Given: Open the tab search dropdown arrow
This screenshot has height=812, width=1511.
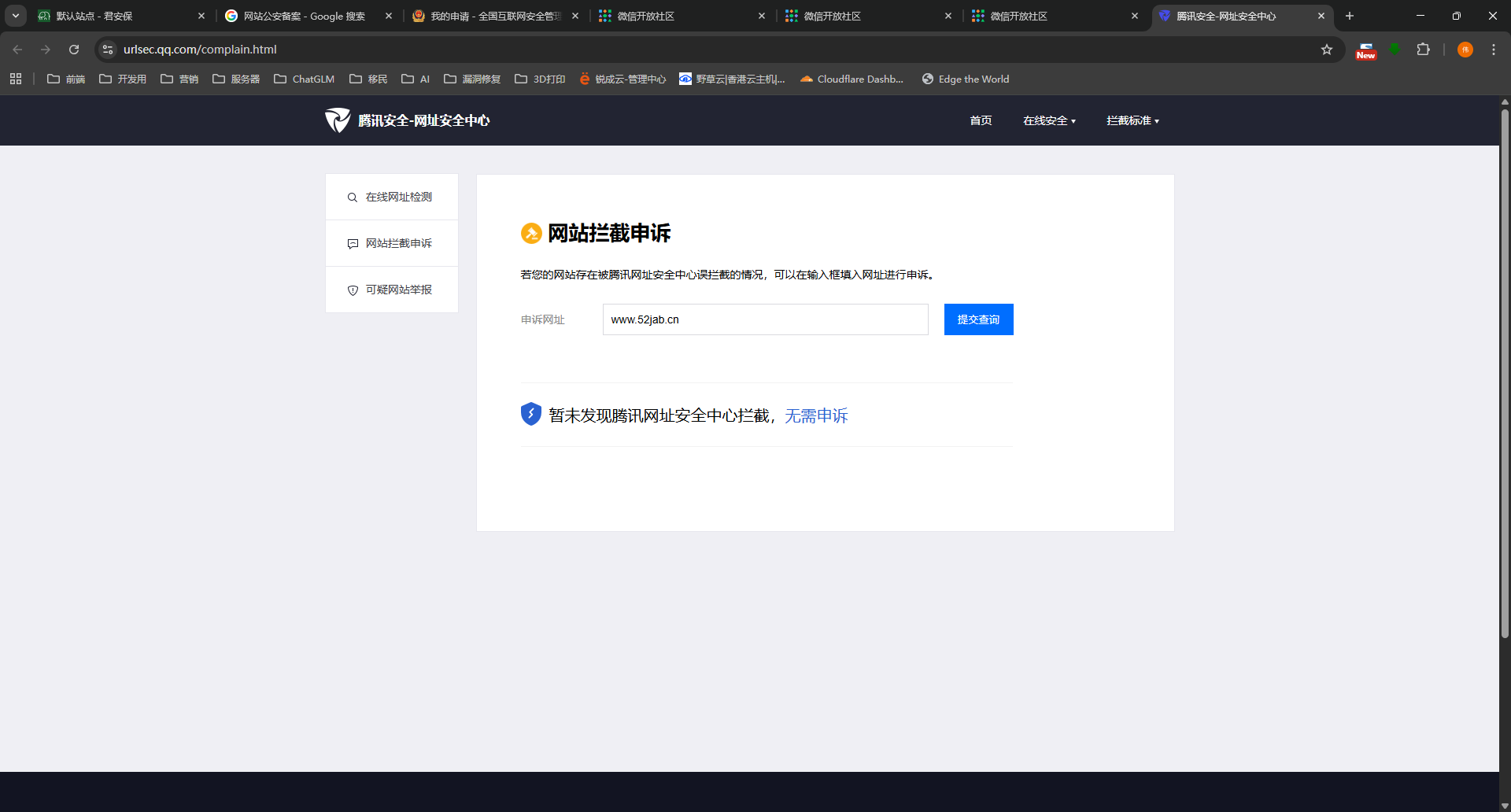Looking at the screenshot, I should 16,16.
